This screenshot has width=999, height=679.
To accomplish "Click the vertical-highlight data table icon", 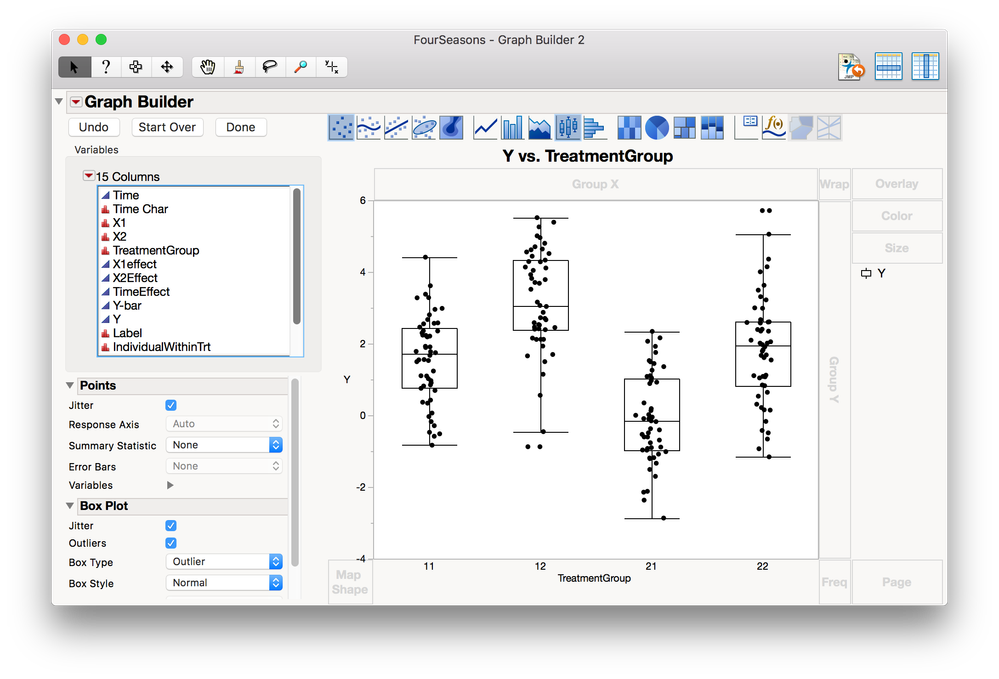I will pos(925,66).
